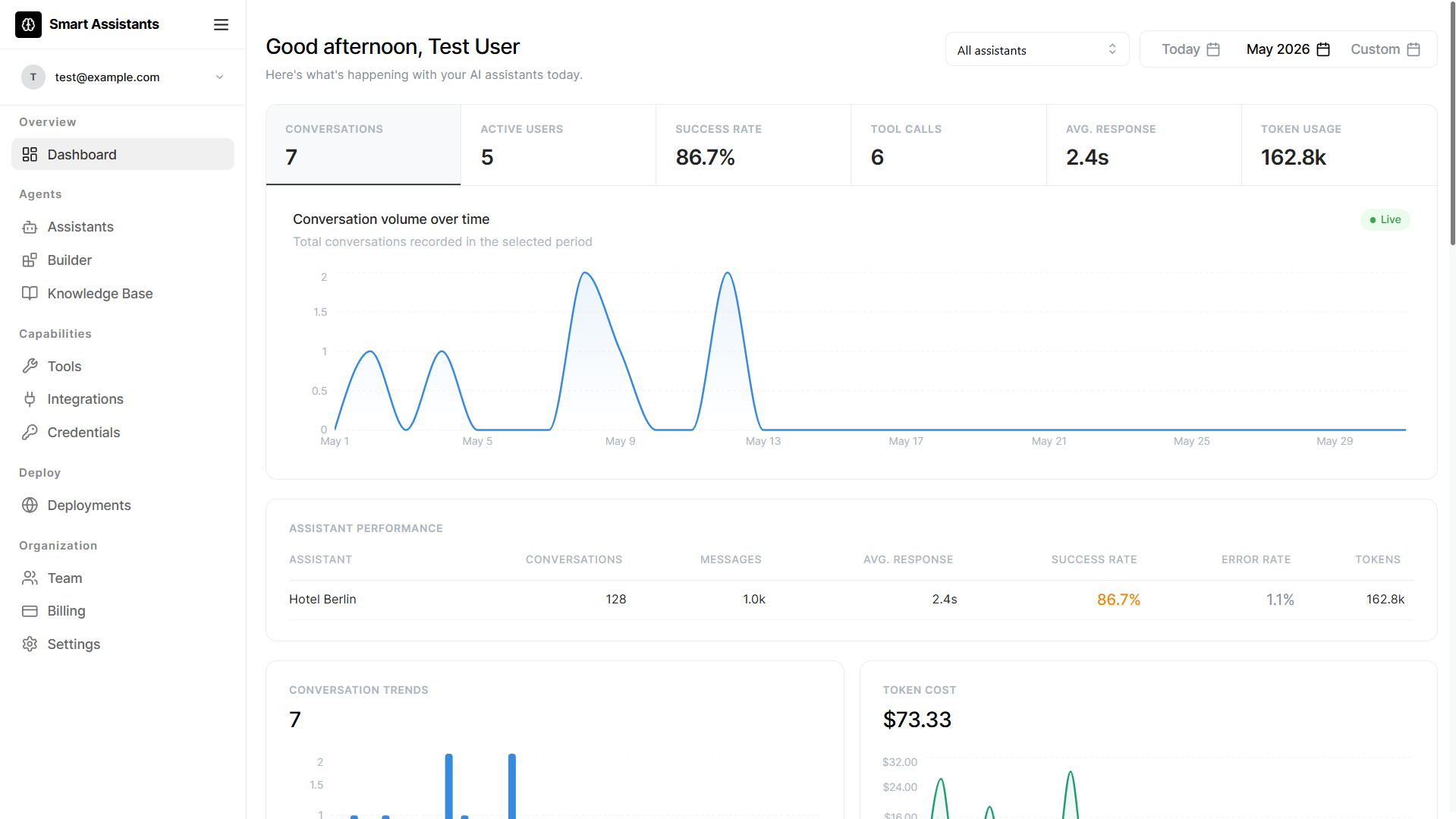
Task: Click the Smart Assistants brand name
Action: pyautogui.click(x=104, y=24)
